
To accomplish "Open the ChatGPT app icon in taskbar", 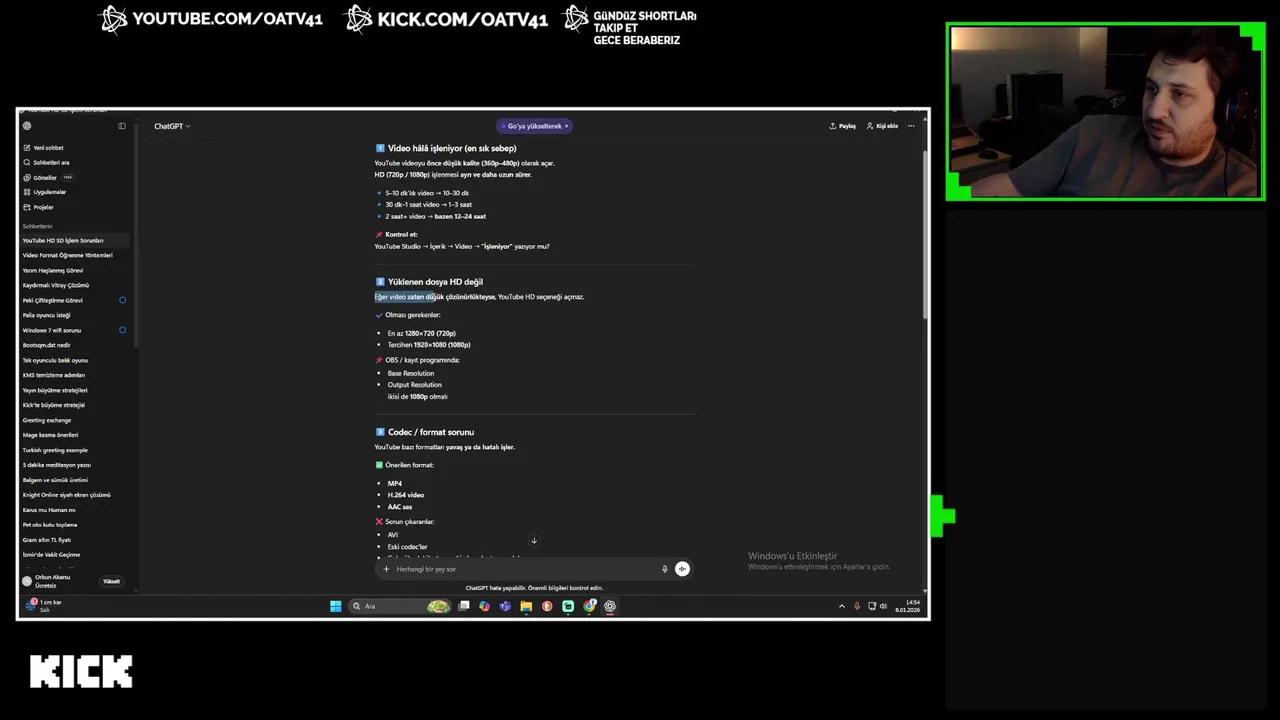I will pos(610,606).
